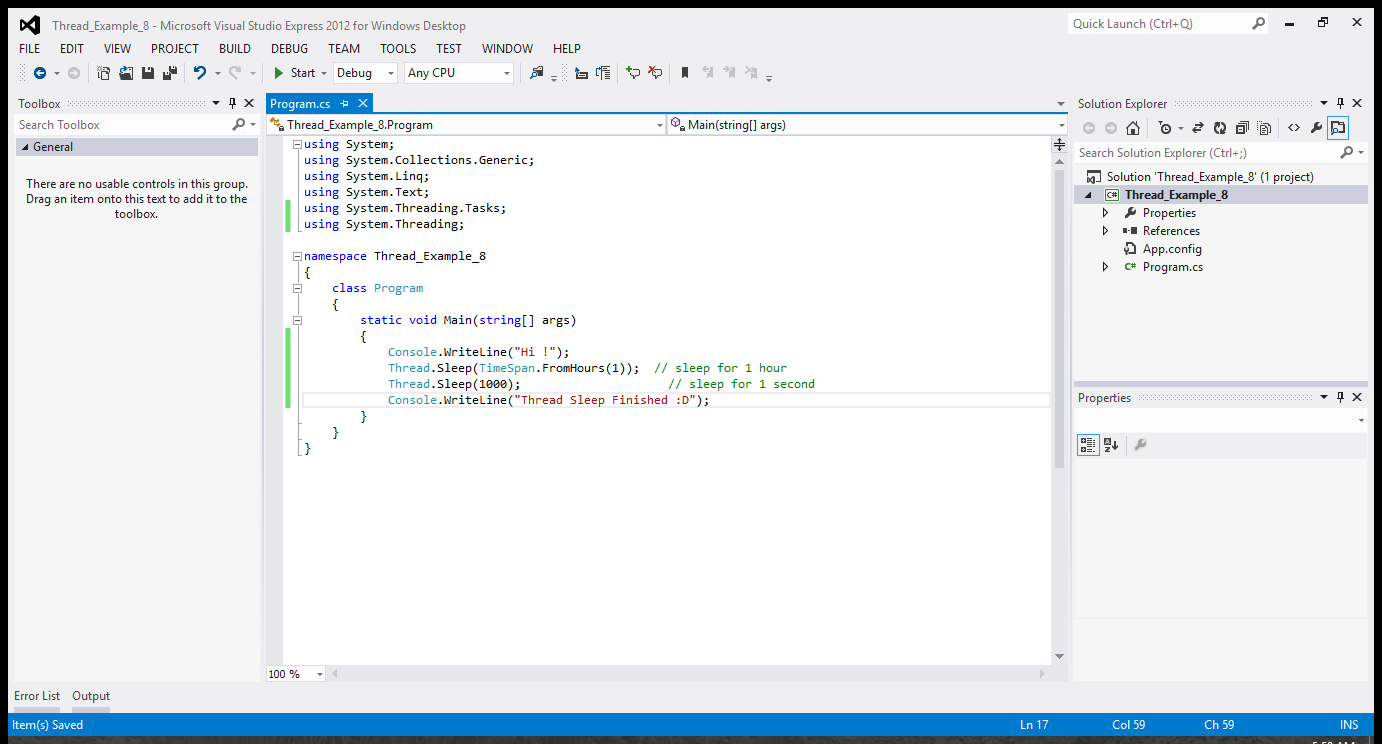Toggle auto-hide pin on Properties panel
Viewport: 1382px width, 744px height.
tap(1340, 397)
